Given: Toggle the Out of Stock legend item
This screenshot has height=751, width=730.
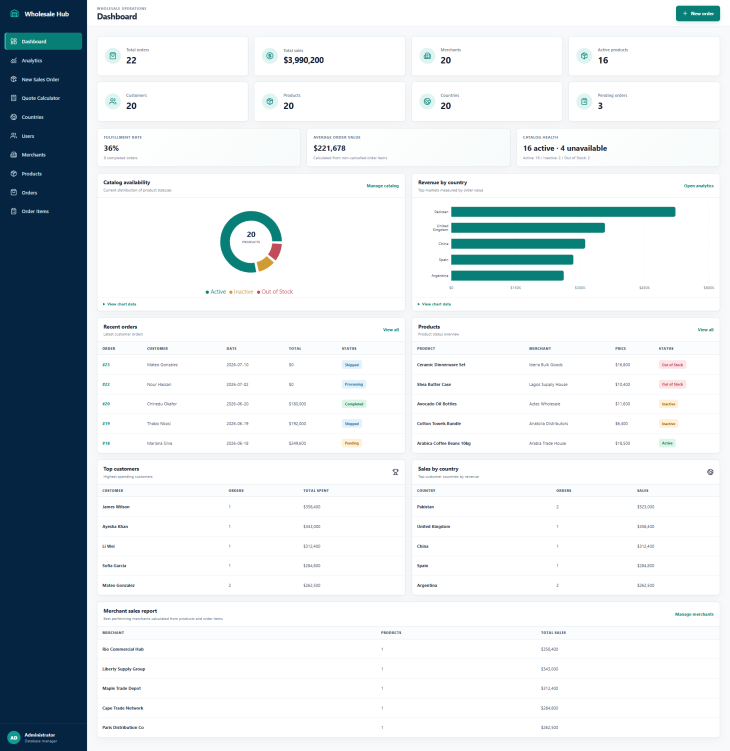Looking at the screenshot, I should pyautogui.click(x=275, y=292).
